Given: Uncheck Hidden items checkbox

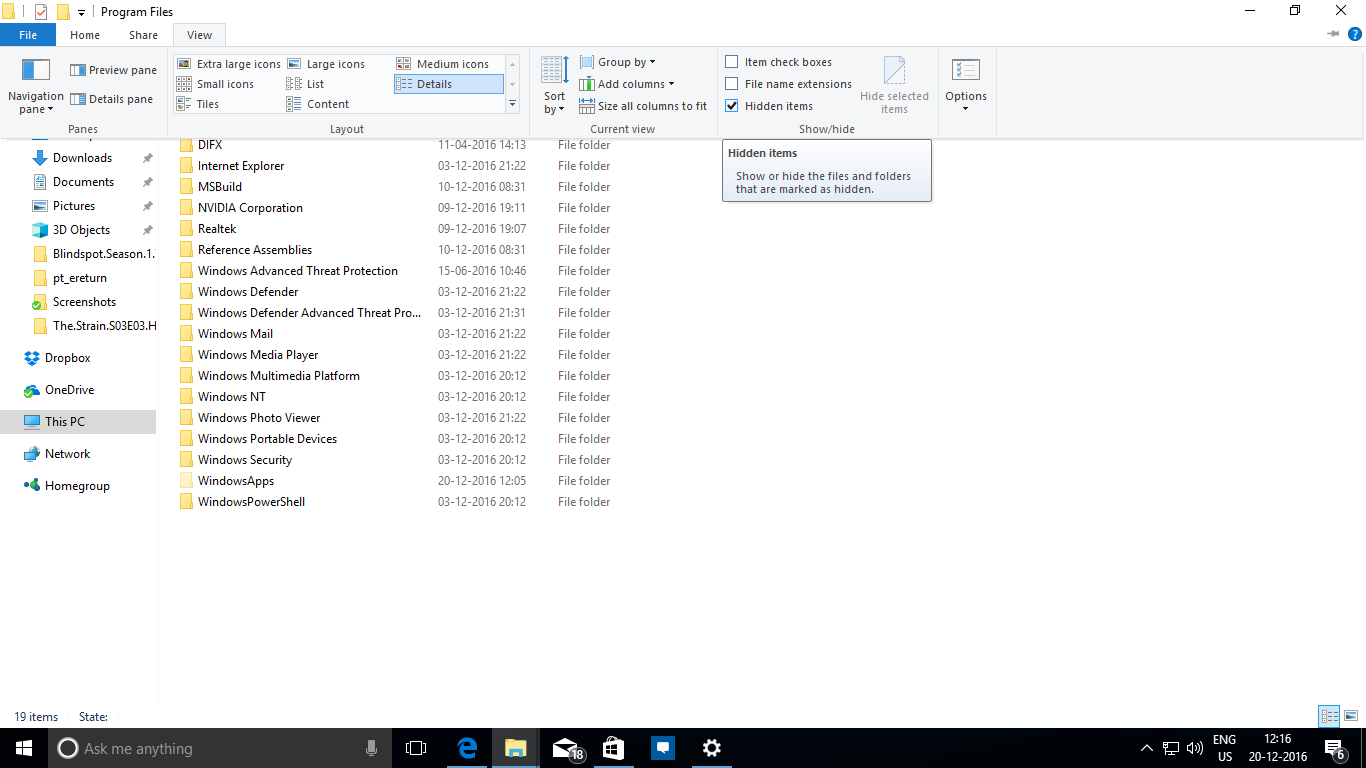Looking at the screenshot, I should pyautogui.click(x=732, y=106).
